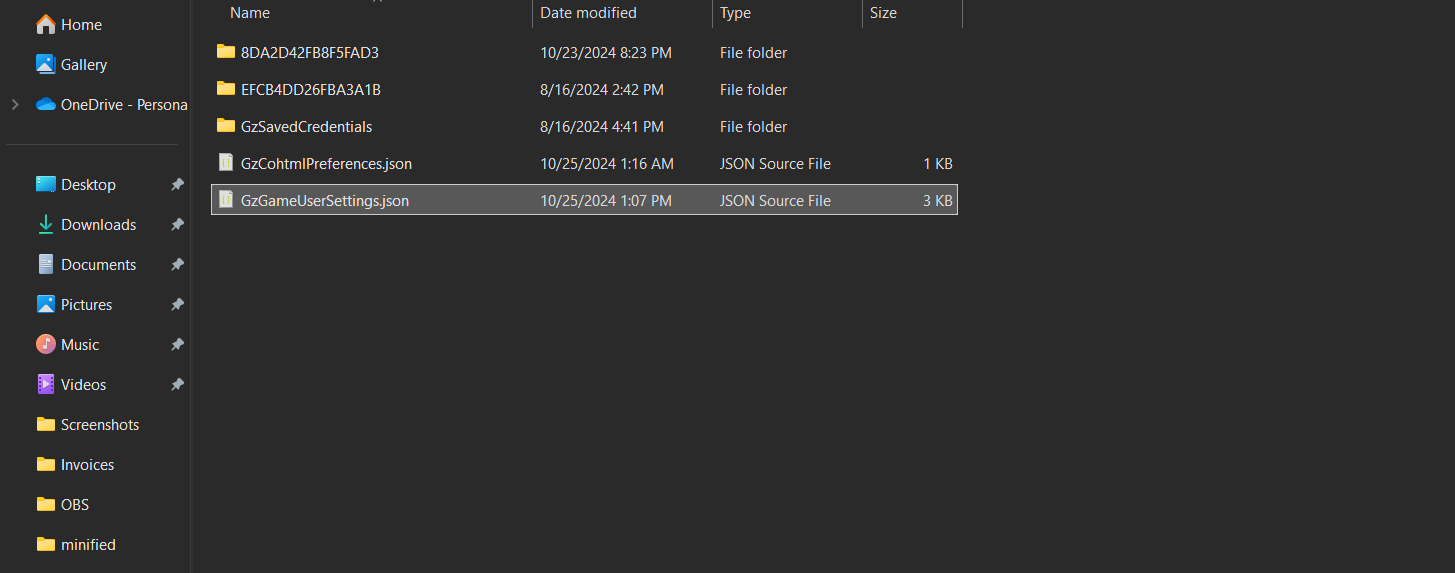Image resolution: width=1455 pixels, height=573 pixels.
Task: Click the Type column header
Action: coord(735,13)
